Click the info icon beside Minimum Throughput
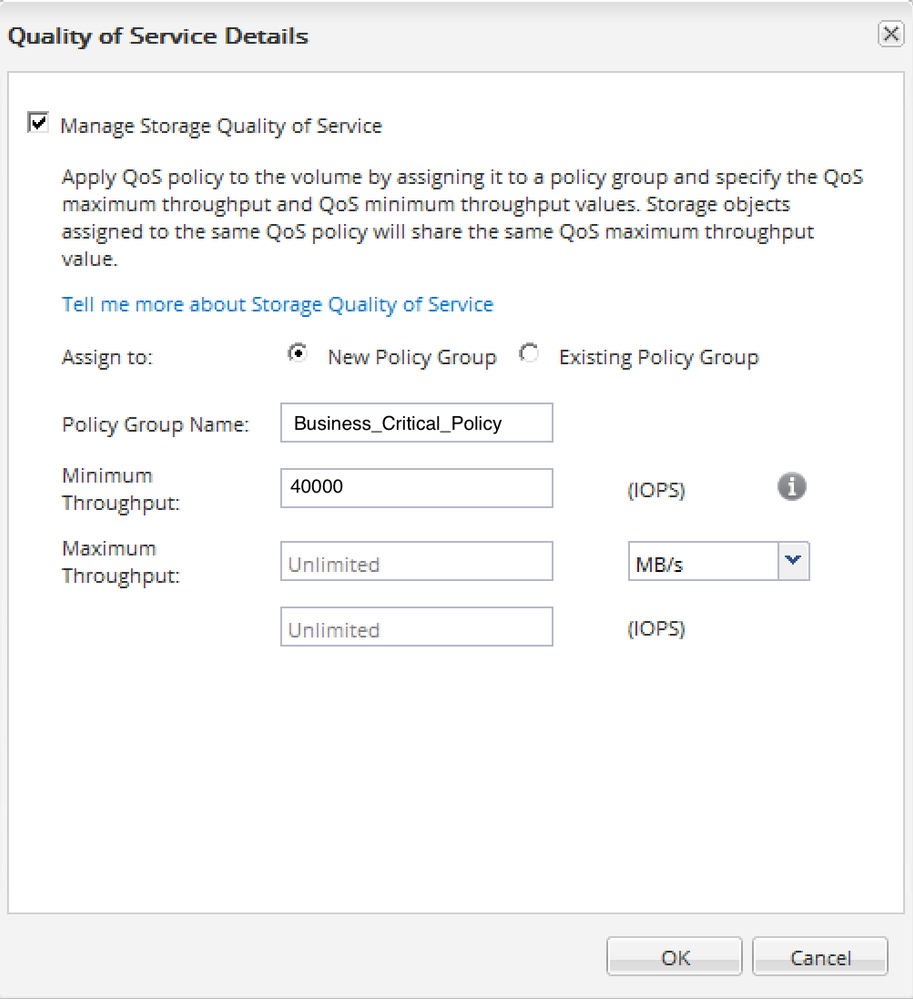 (x=792, y=487)
